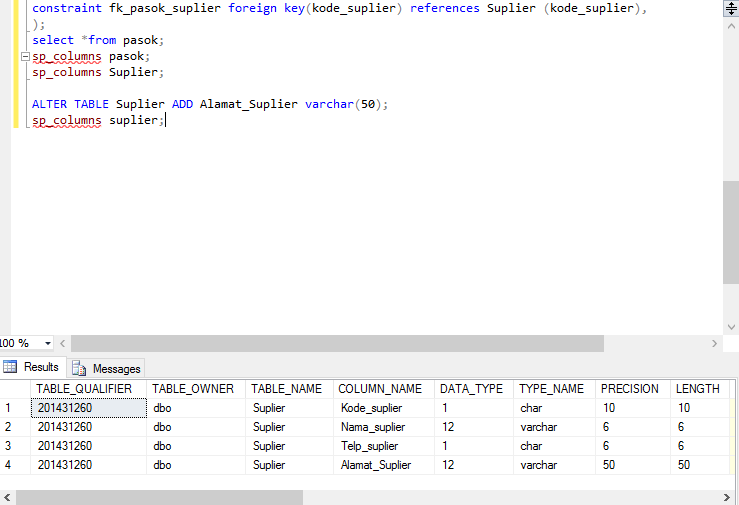Viewport: 739px width, 505px height.
Task: Open the 100 % zoom dropdown
Action: click(48, 343)
